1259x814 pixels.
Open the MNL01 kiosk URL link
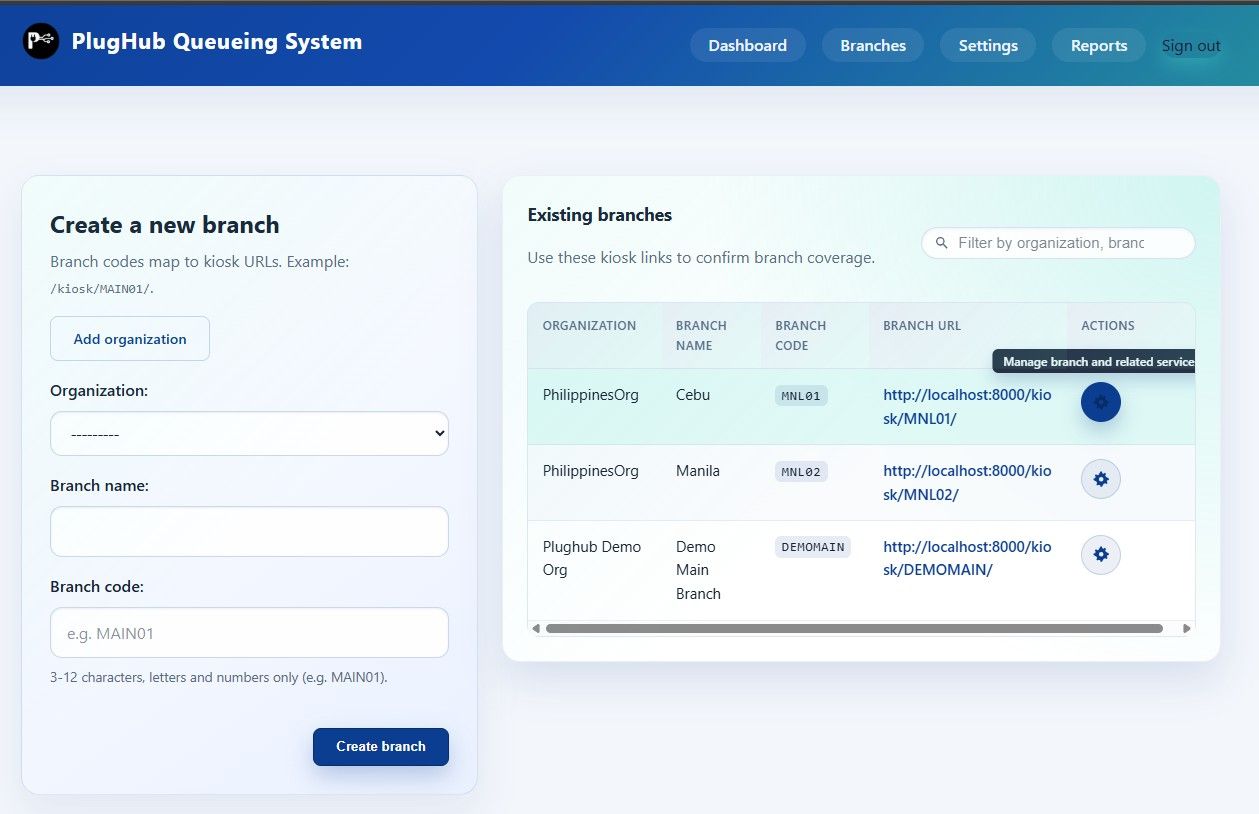[x=966, y=406]
